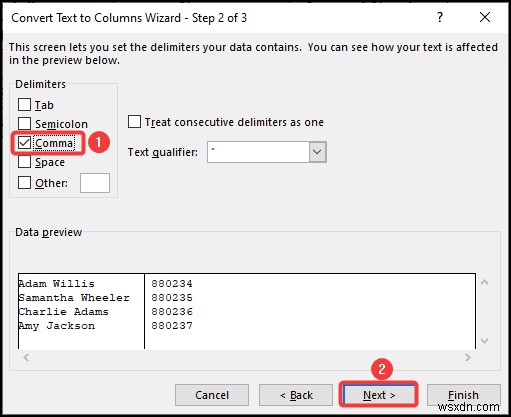
Task: Click value 880236 in preview
Action: coord(172,312)
